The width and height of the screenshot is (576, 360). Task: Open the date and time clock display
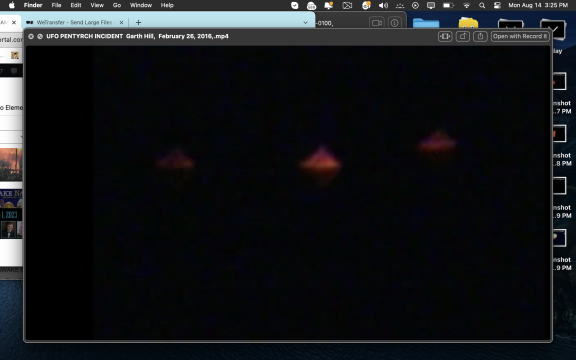coord(538,5)
